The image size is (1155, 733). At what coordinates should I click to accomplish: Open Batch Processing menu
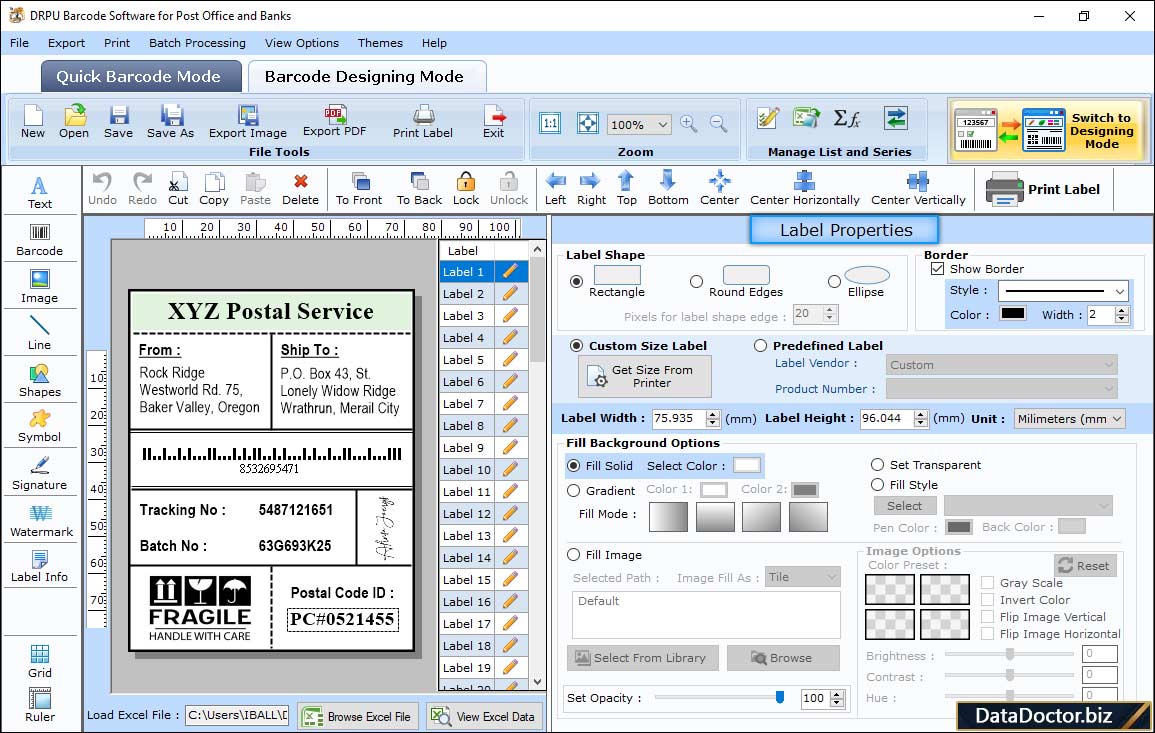click(x=197, y=43)
